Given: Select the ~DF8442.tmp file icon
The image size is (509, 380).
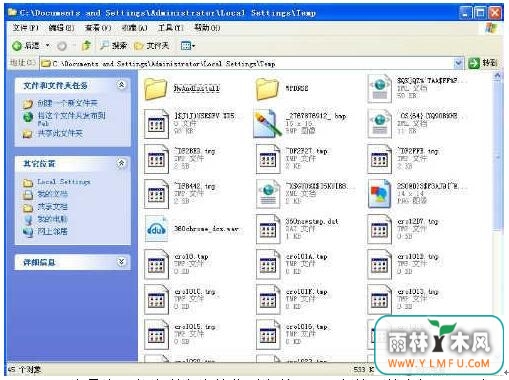Looking at the screenshot, I should (156, 194).
